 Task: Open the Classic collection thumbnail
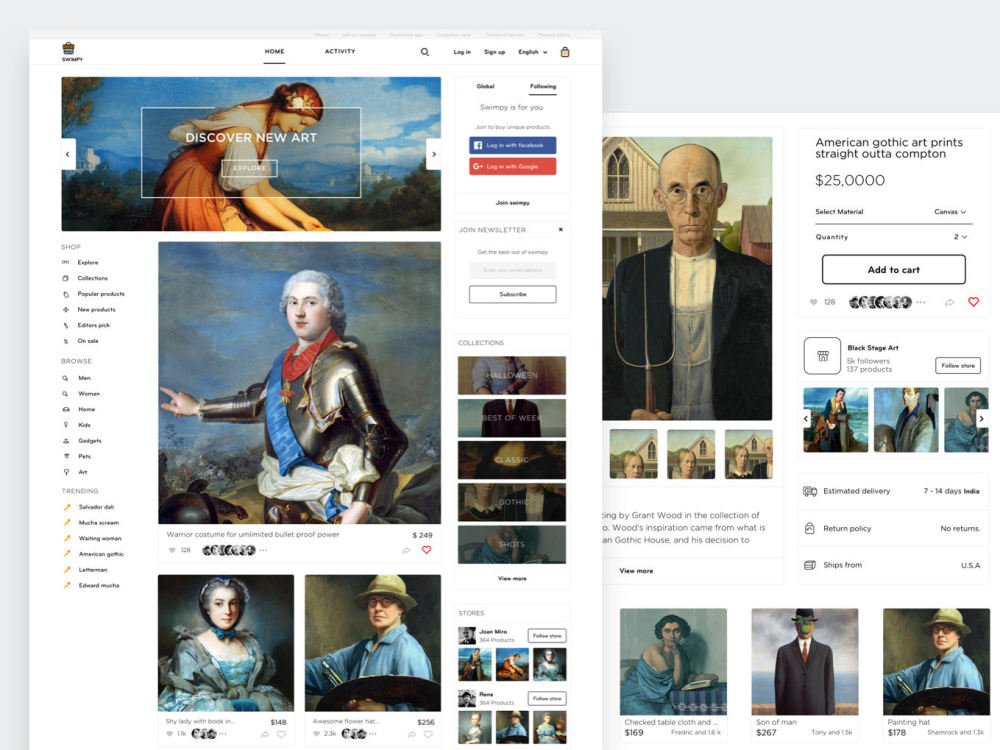511,460
